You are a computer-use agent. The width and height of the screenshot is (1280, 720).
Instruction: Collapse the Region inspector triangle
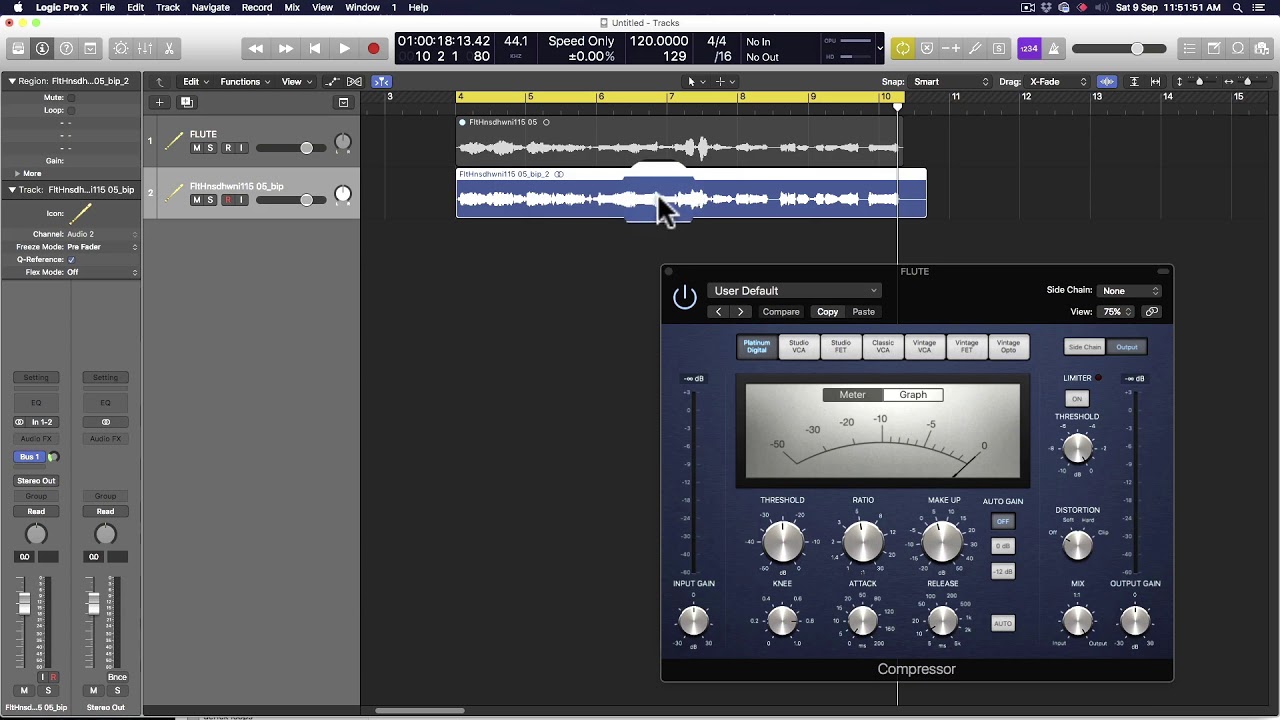pos(12,81)
